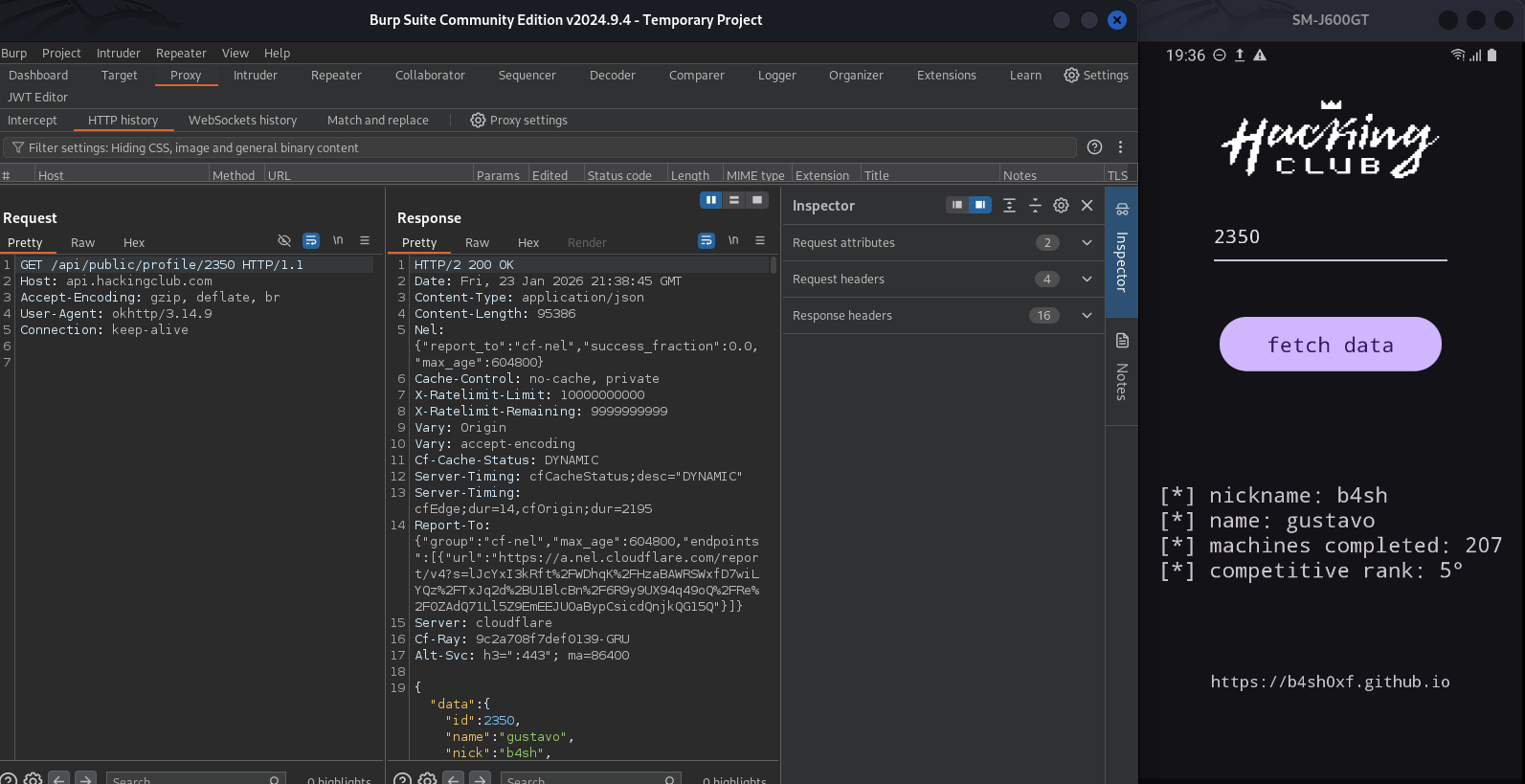Select Hex view in Request pane

pos(134,242)
